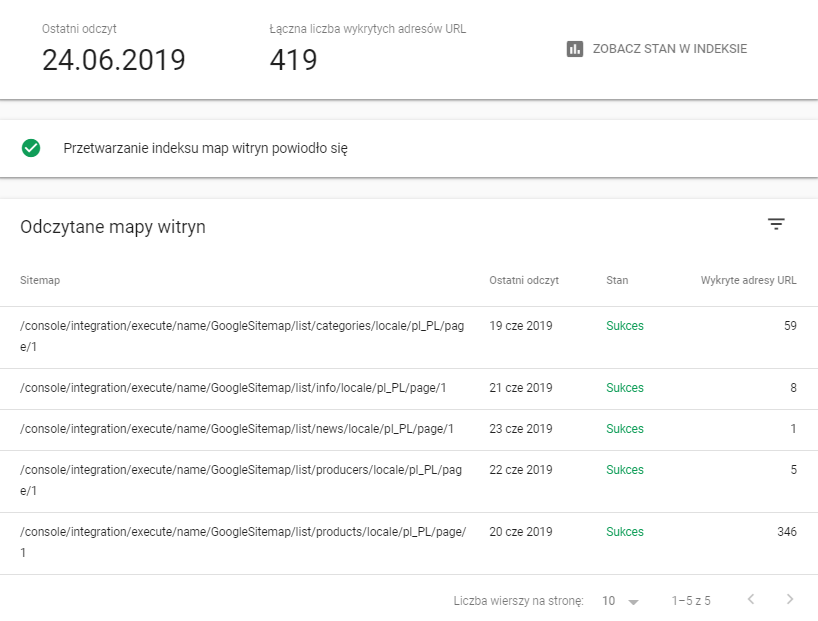Click the 346 discovered URLs count
Image resolution: width=818 pixels, height=621 pixels.
(786, 532)
